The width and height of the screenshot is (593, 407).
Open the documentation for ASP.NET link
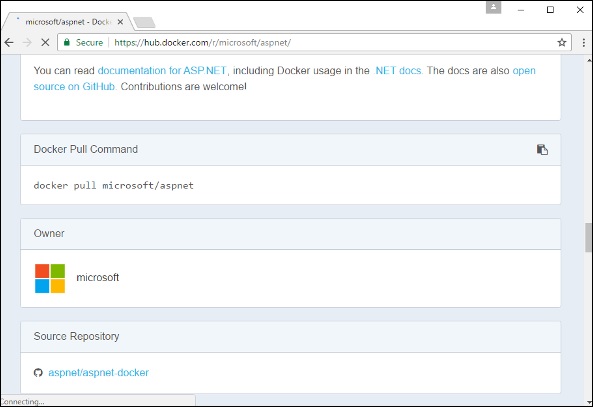[162, 71]
